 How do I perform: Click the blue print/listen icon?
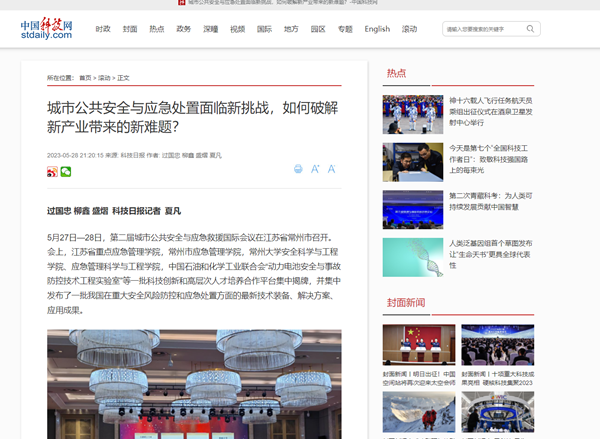pos(298,169)
